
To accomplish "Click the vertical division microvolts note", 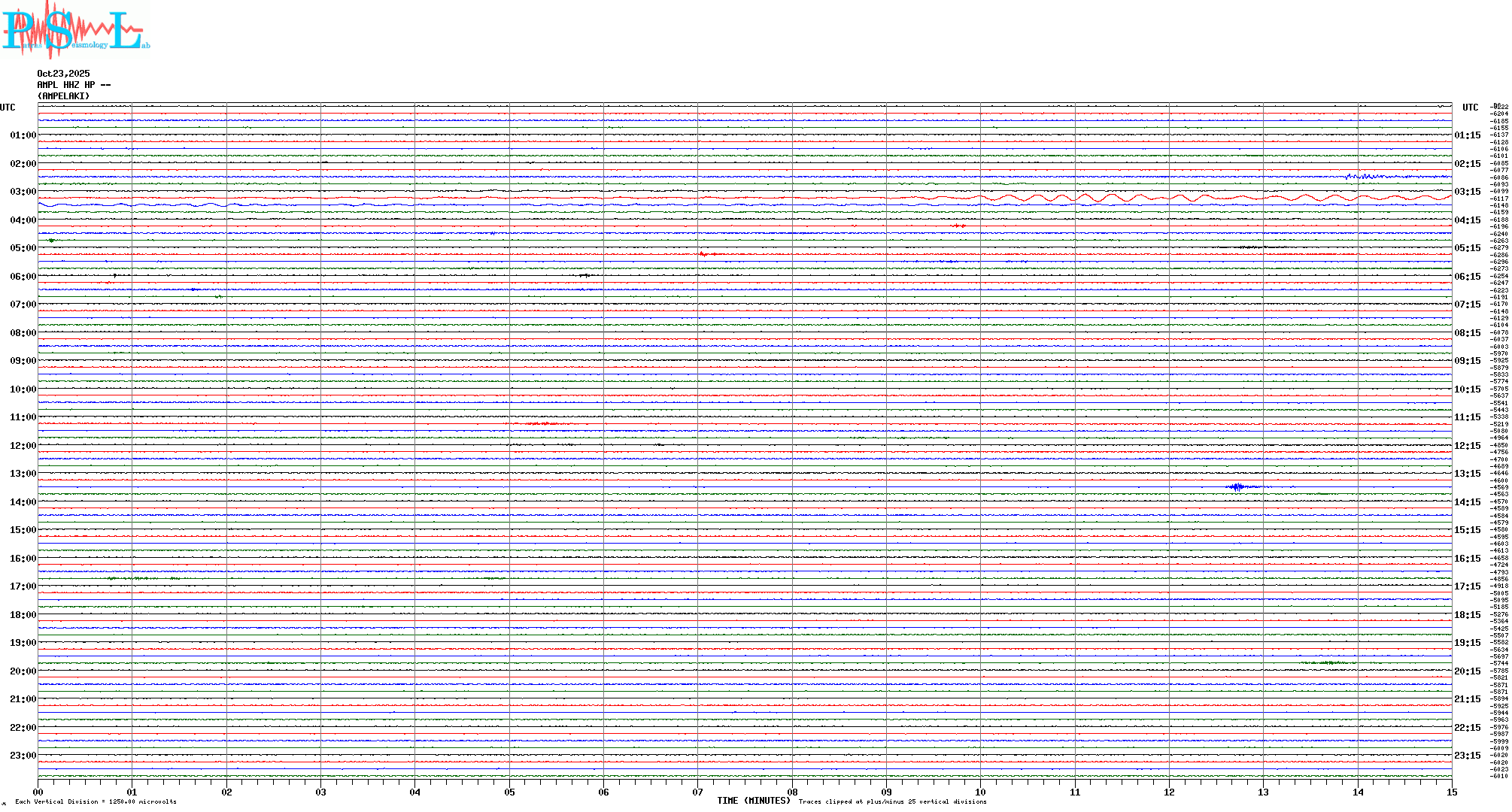I will pos(96,801).
